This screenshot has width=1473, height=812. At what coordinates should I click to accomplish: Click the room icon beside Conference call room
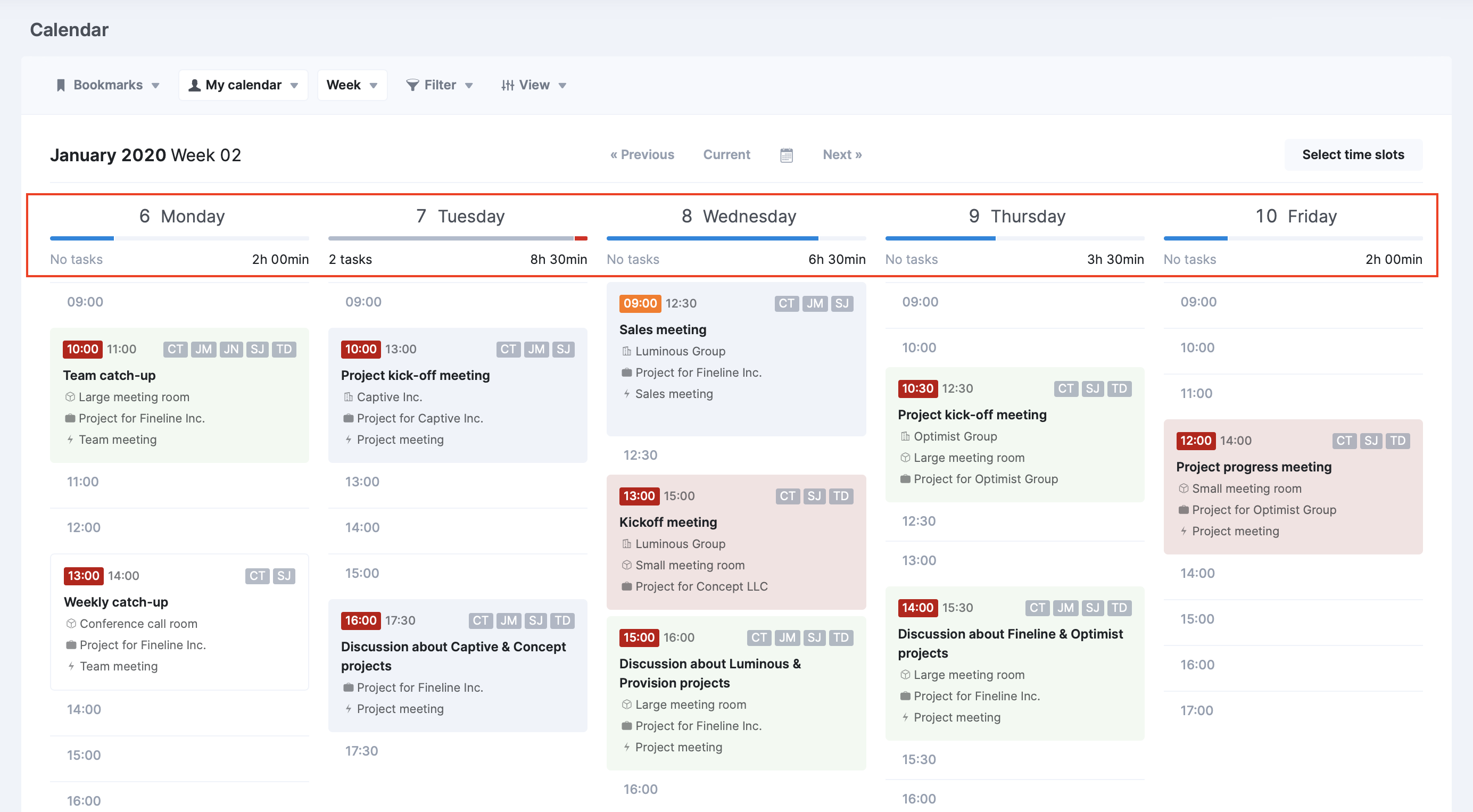click(71, 623)
